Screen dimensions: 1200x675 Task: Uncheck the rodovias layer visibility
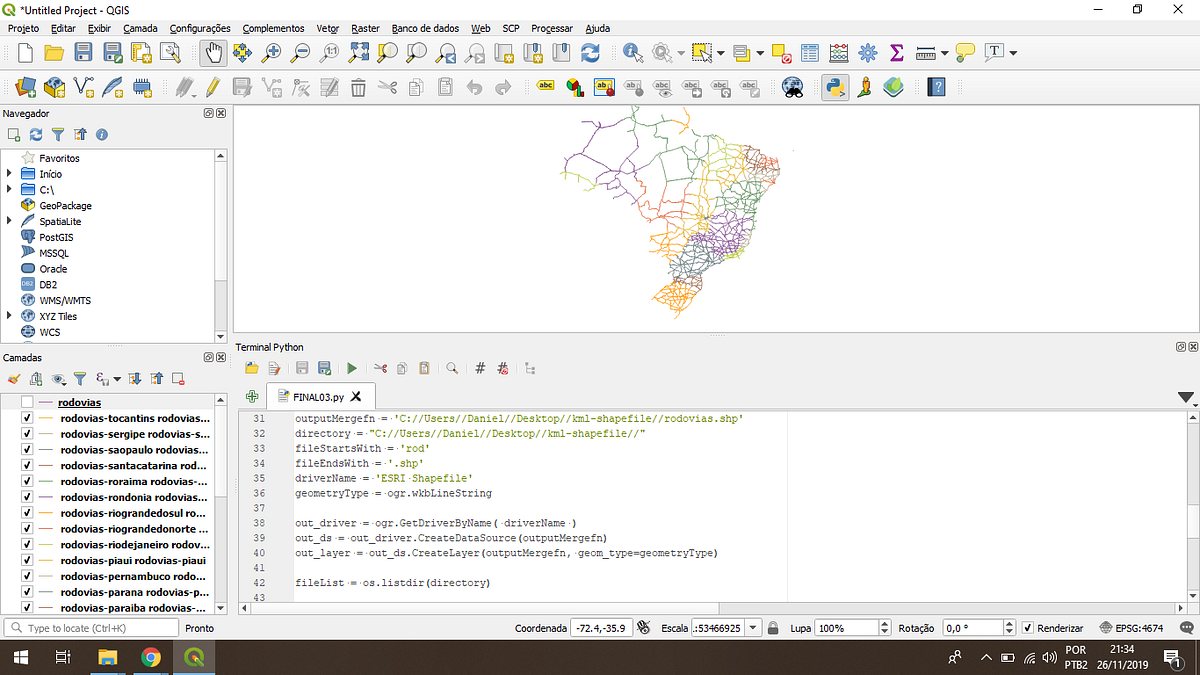29,402
